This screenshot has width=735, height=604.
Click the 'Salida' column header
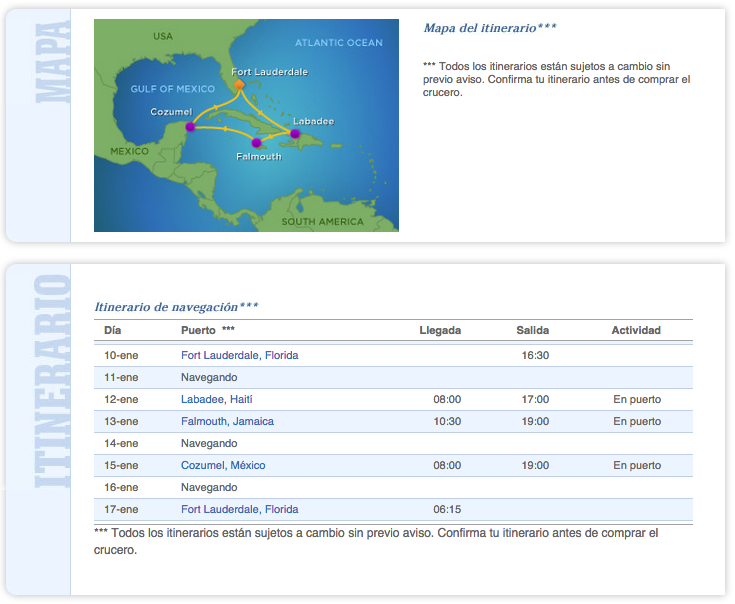[532, 330]
